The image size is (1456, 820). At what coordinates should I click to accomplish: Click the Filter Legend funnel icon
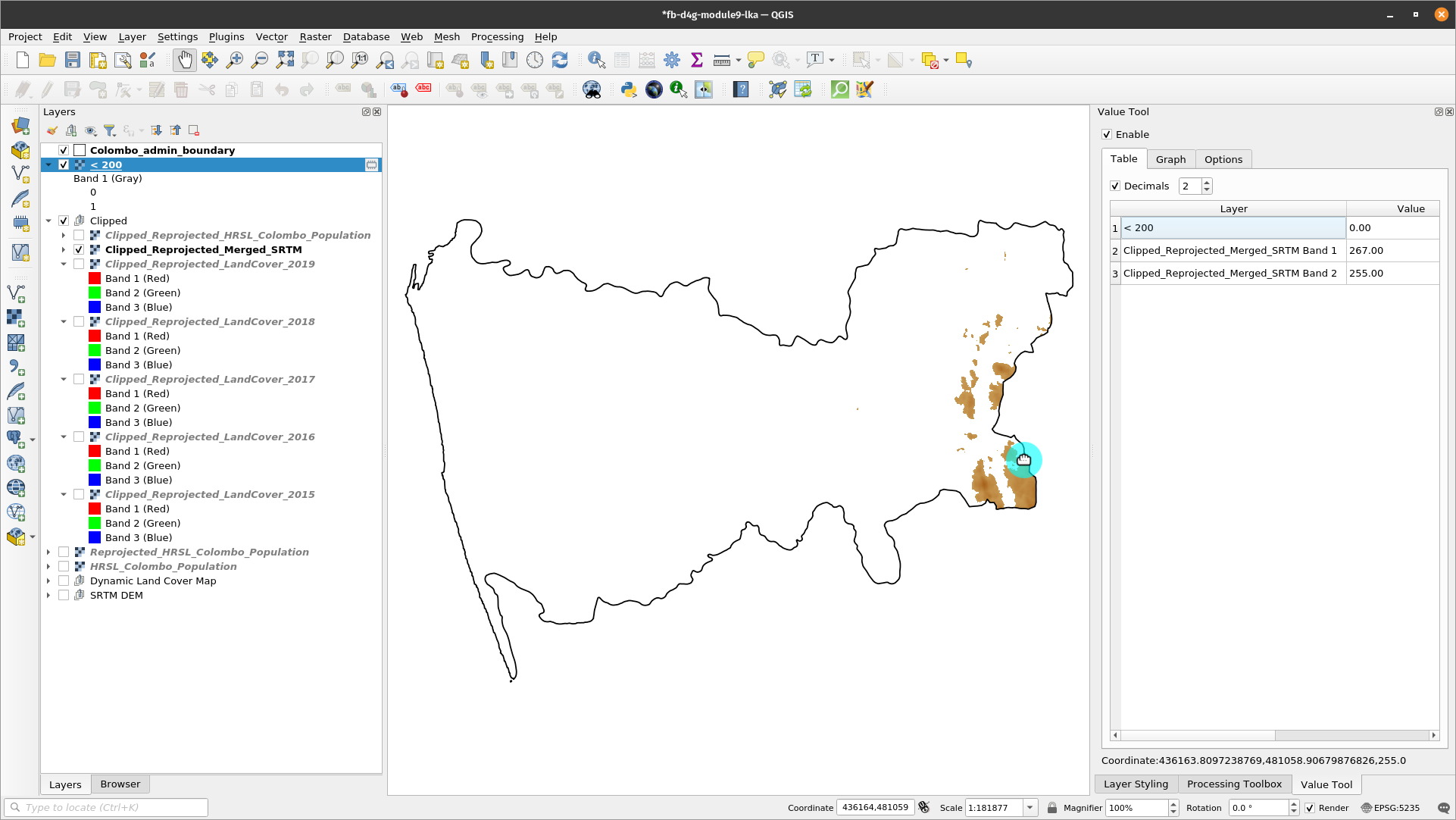(x=109, y=130)
